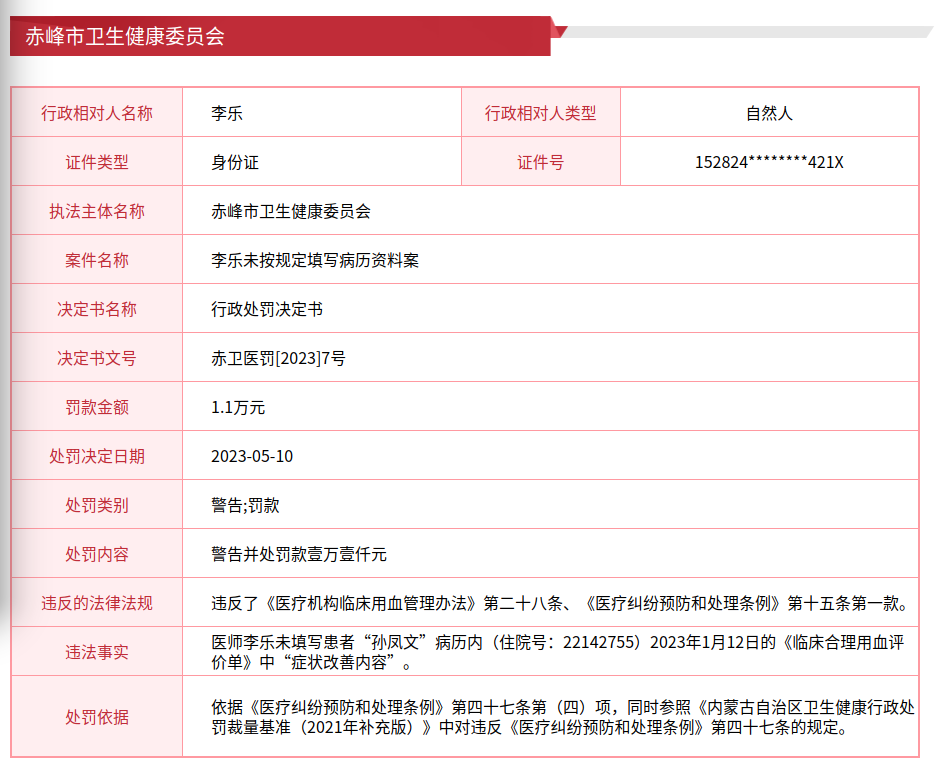Click the 行政处罚决定书 value
Viewport: 944px width, 767px height.
pyautogui.click(x=267, y=309)
